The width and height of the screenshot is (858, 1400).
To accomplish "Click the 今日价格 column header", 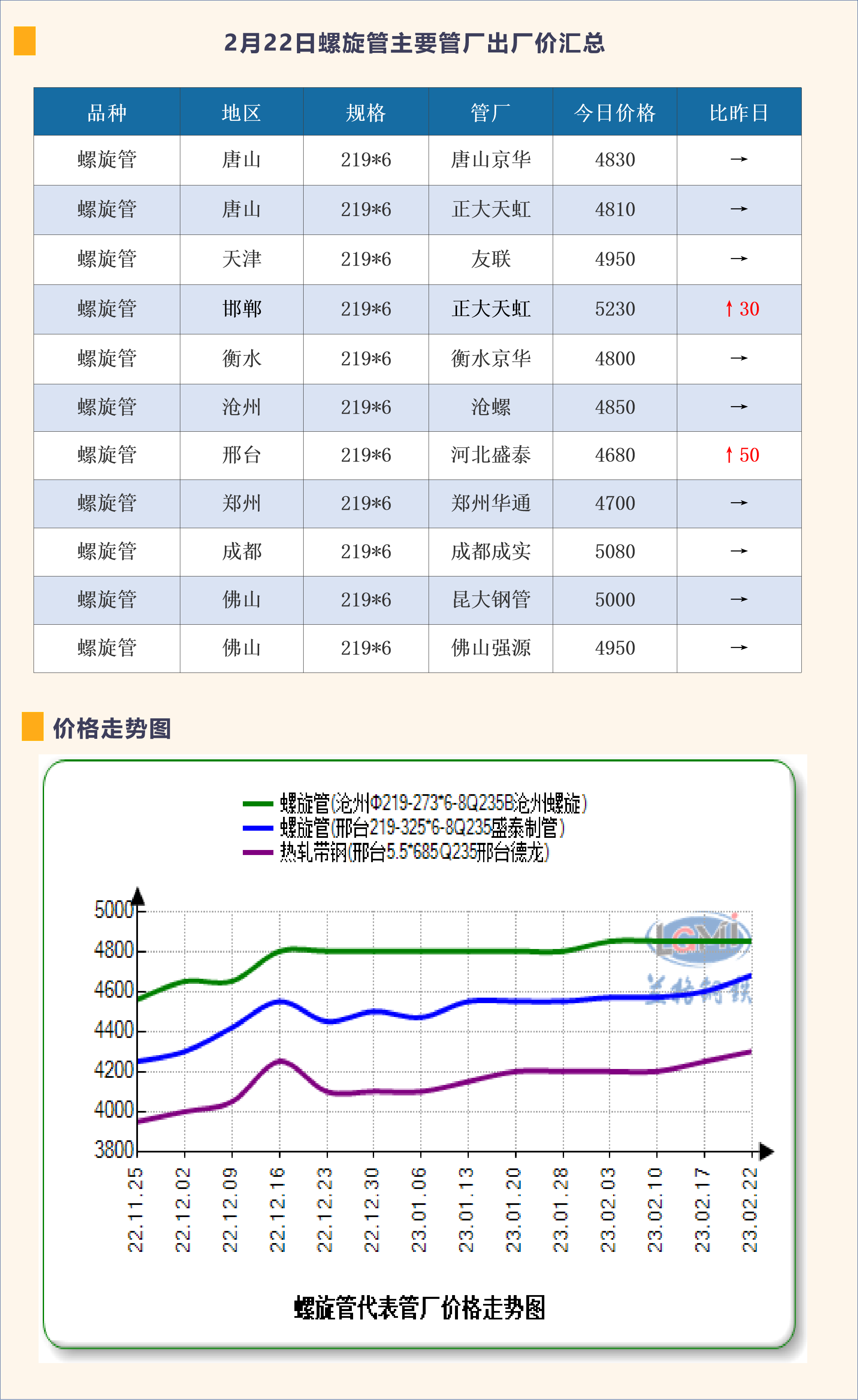I will (614, 112).
